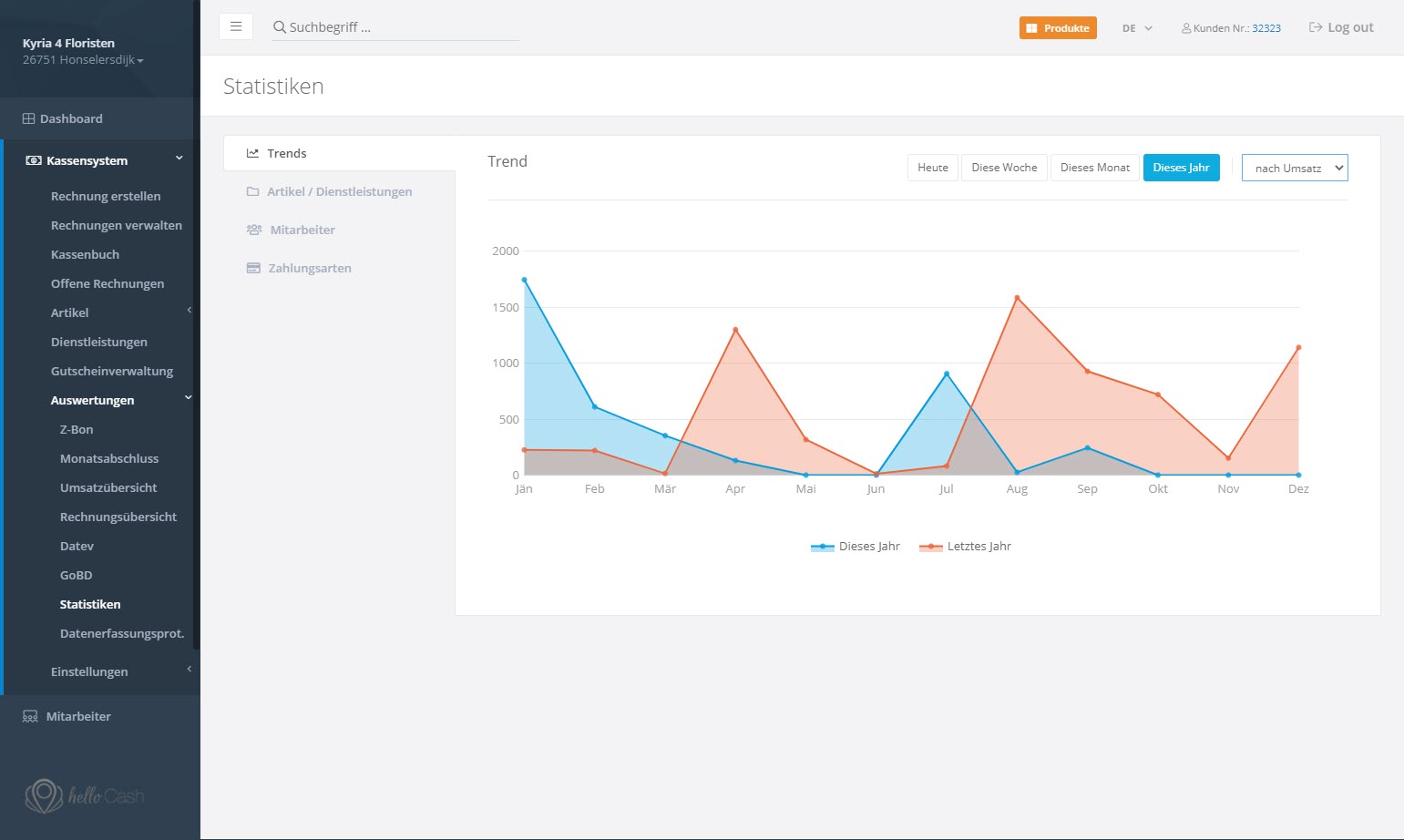1404x840 pixels.
Task: Open Rechnungen verwalten
Action: pos(117,225)
